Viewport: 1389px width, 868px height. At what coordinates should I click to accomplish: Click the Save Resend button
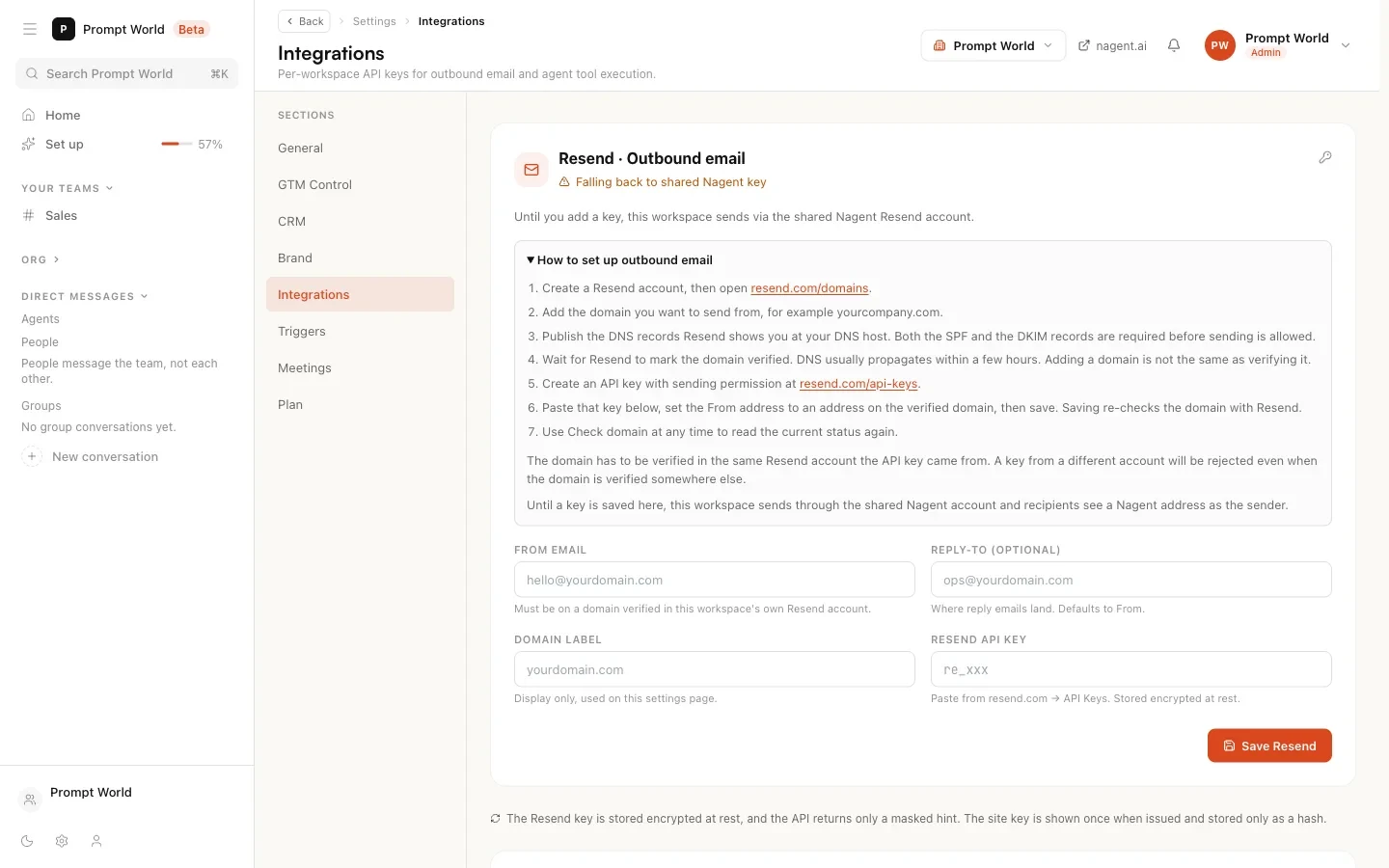click(1269, 746)
